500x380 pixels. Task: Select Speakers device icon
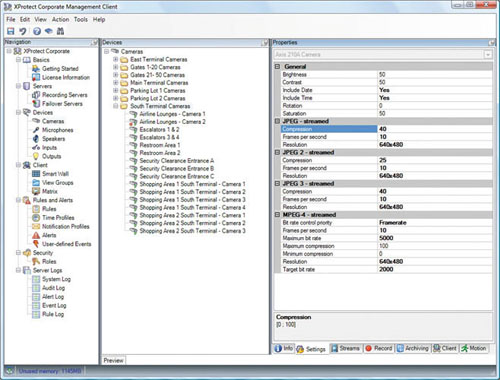tap(36, 139)
